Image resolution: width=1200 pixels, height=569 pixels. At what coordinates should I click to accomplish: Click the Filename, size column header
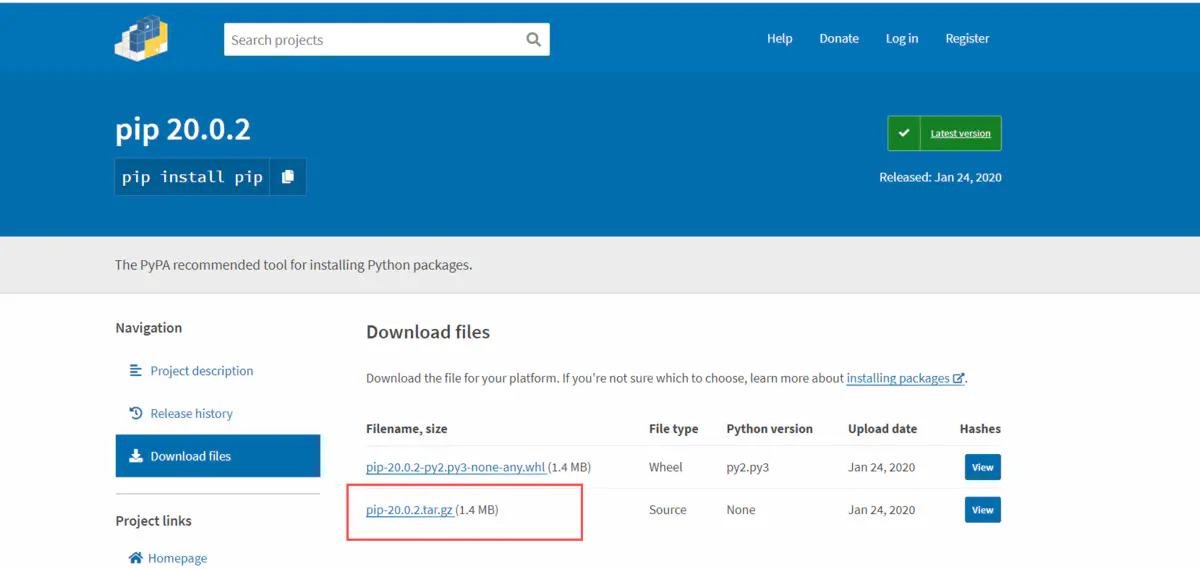[x=407, y=429]
